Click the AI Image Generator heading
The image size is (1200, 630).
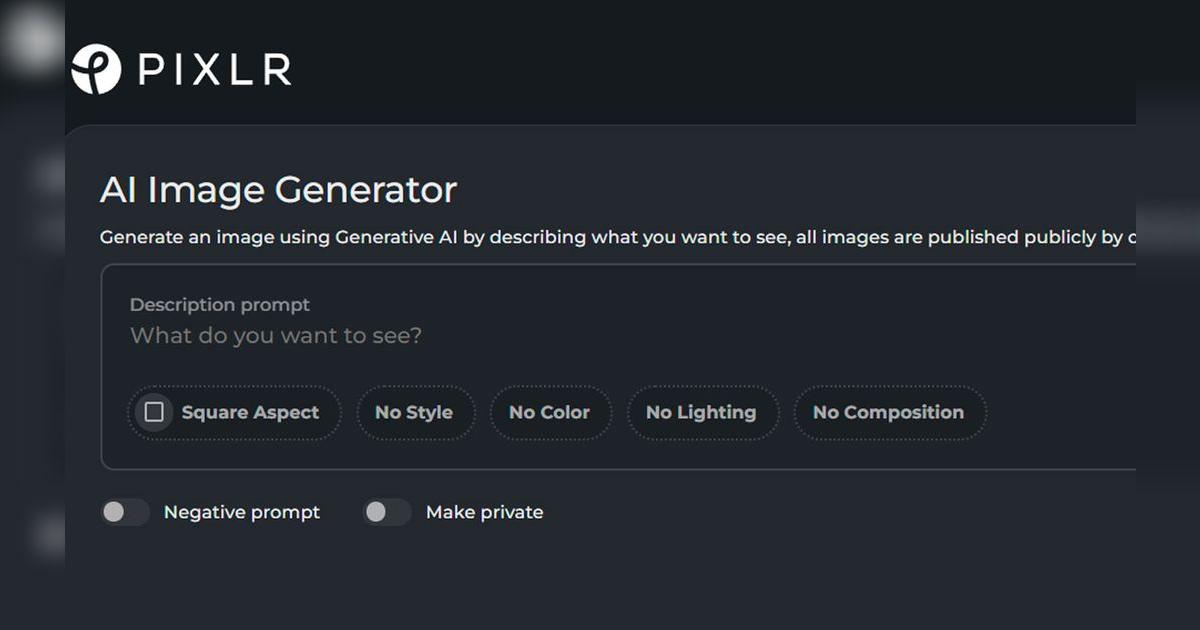278,190
